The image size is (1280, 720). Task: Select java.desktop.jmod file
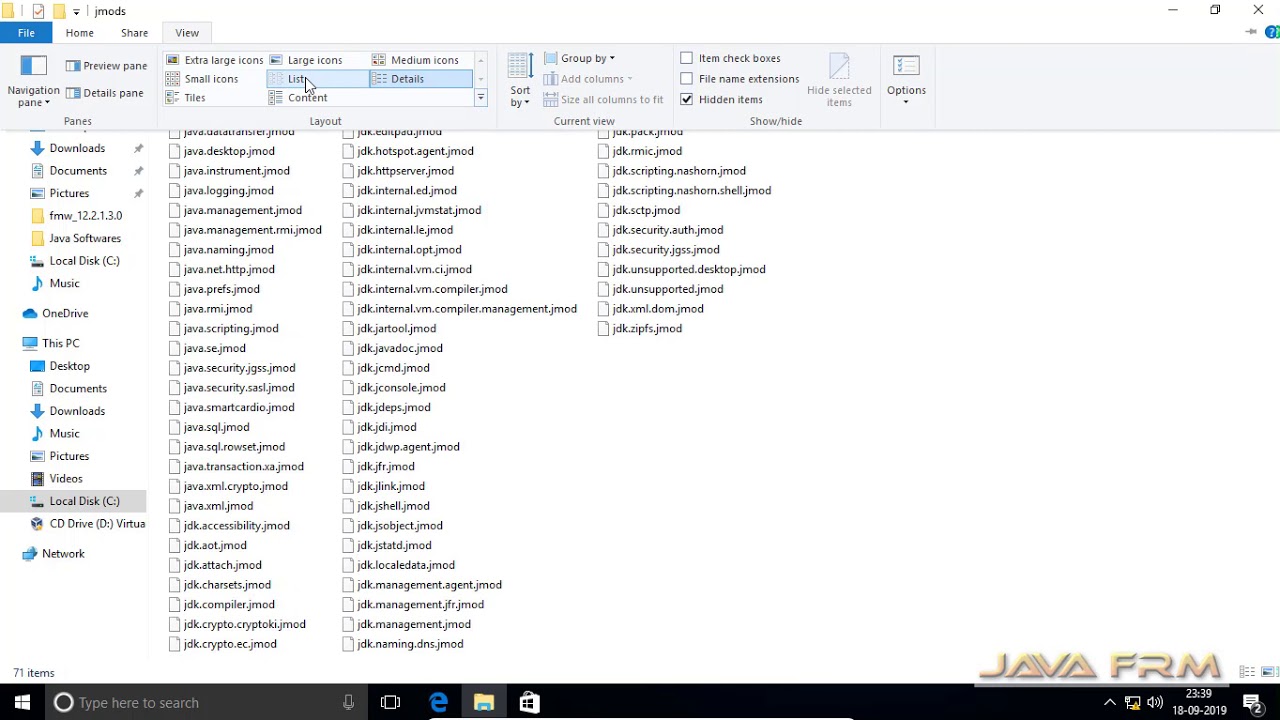pyautogui.click(x=229, y=151)
